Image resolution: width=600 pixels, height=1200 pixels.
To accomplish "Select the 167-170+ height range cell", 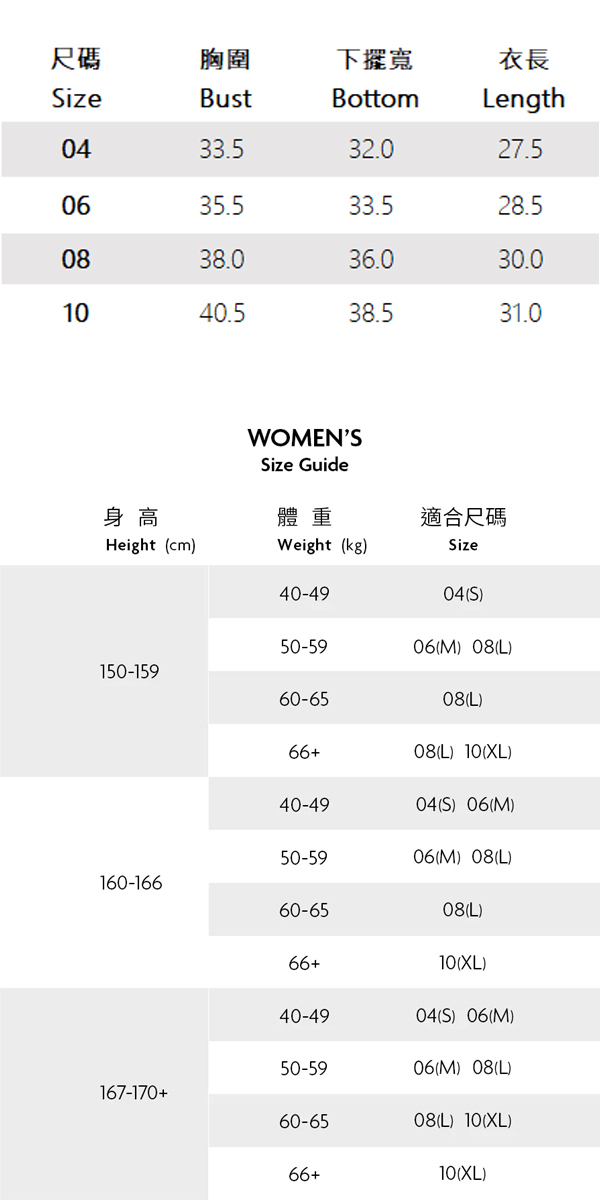I will click(x=134, y=1094).
